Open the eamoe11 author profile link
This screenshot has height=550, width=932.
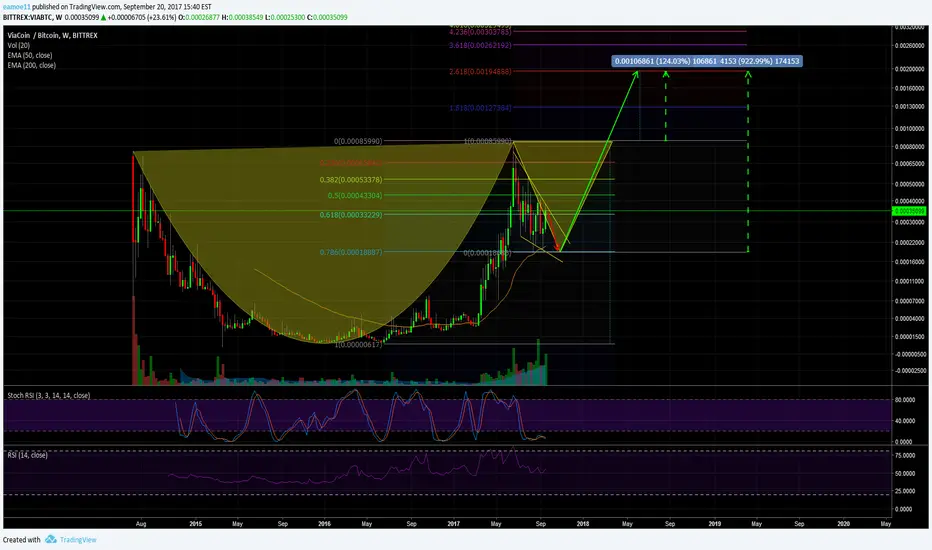pos(17,7)
